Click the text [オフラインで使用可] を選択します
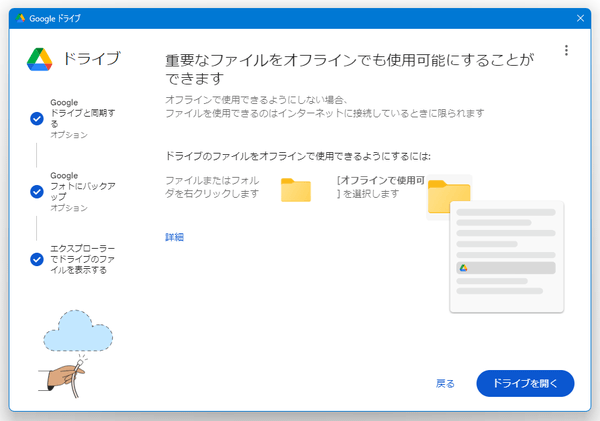Image resolution: width=600 pixels, height=421 pixels. 381,187
